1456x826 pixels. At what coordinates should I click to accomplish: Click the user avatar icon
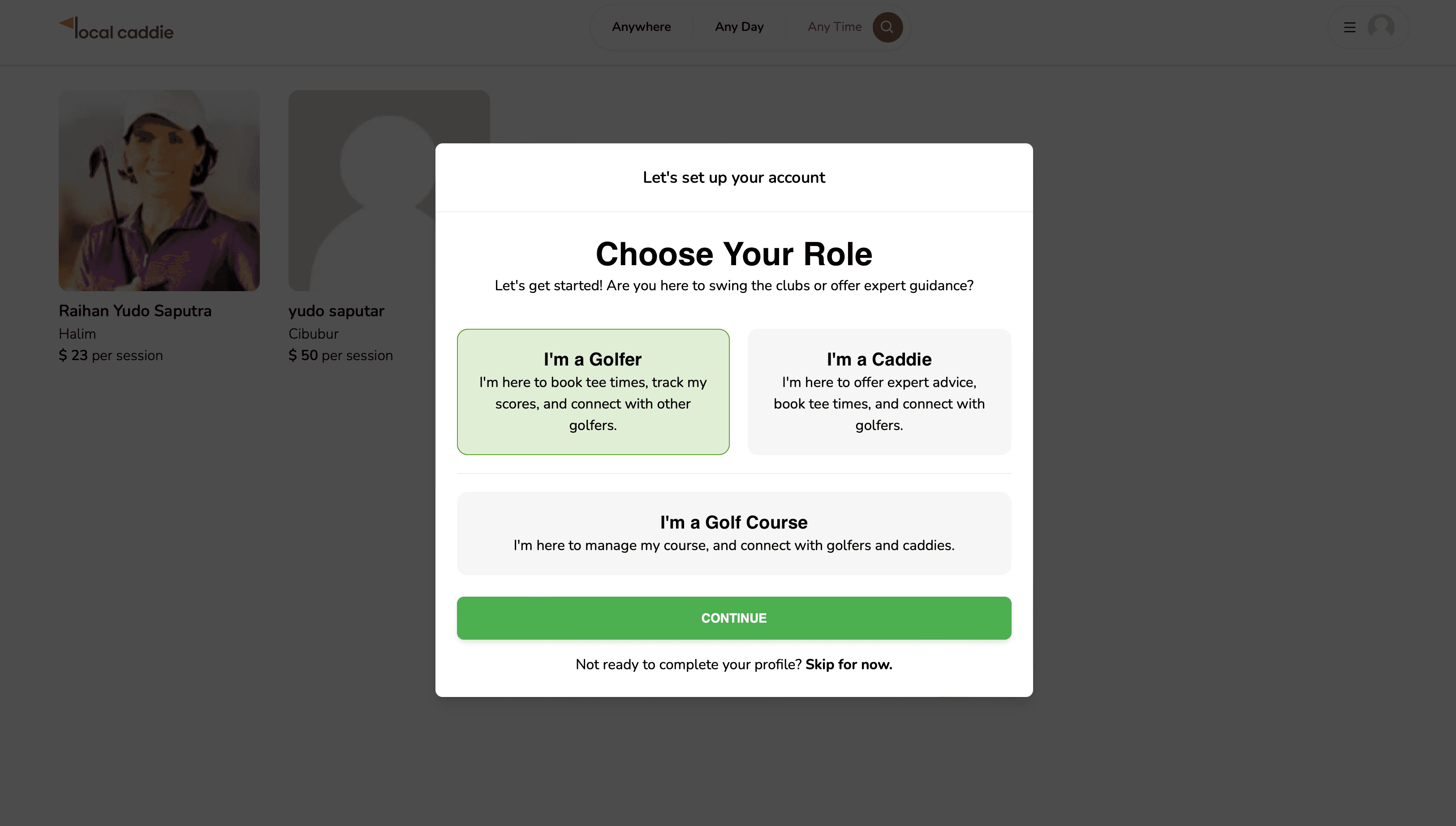(x=1381, y=27)
